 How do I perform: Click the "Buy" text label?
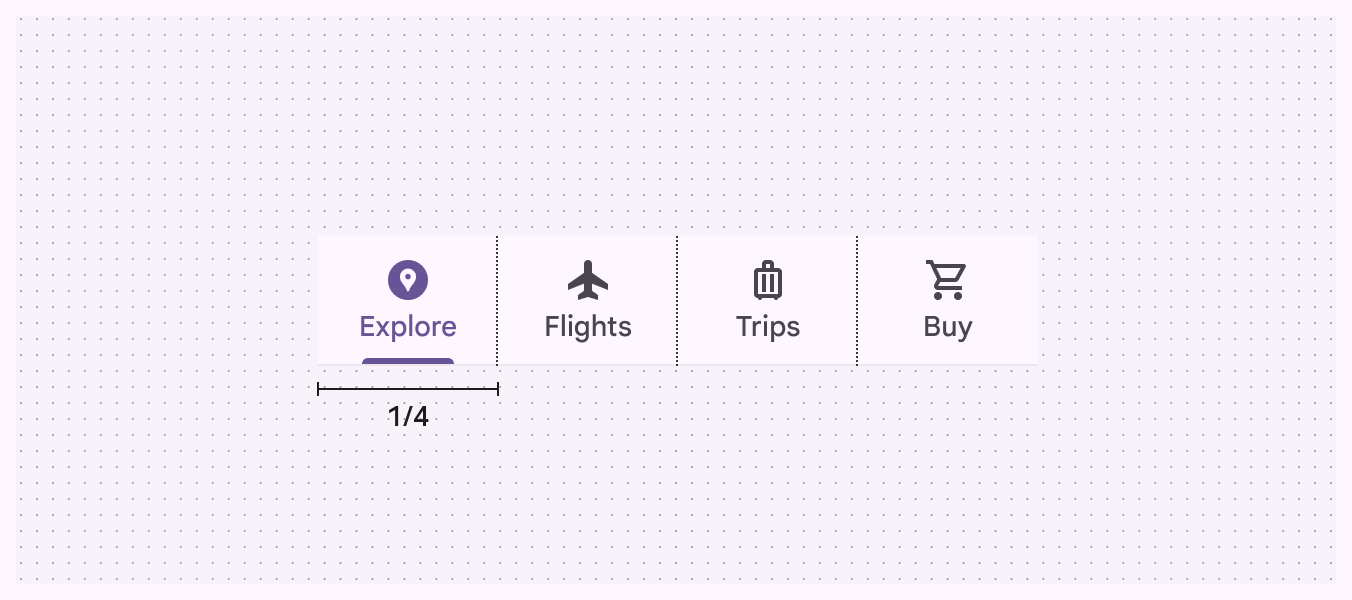click(948, 327)
